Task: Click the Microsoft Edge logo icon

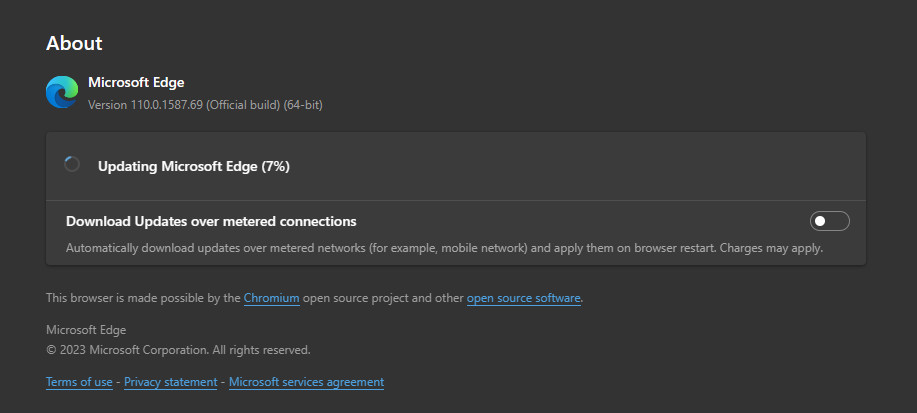Action: [62, 92]
